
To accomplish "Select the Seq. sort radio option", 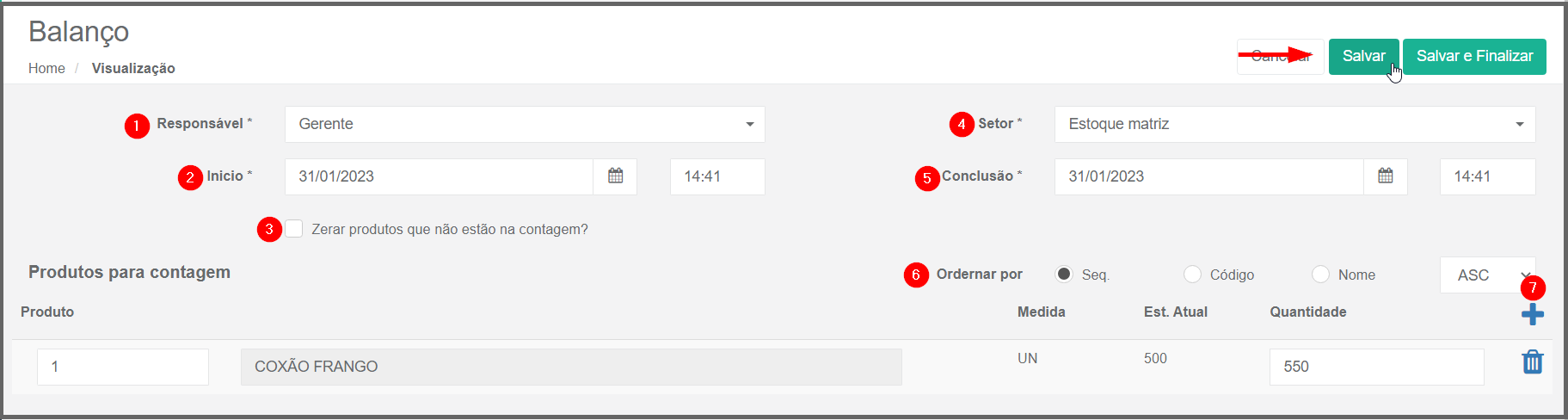I will pos(1064,275).
